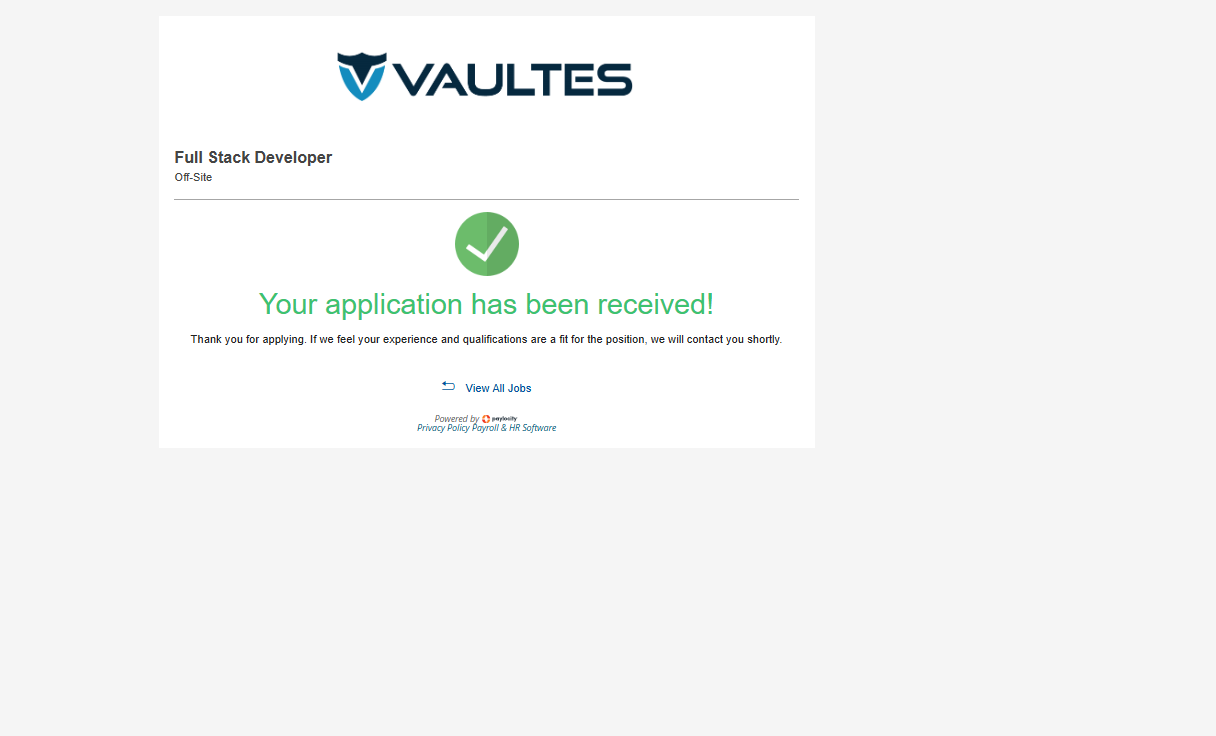
Task: Click the orange Paylocity ring icon
Action: (486, 419)
